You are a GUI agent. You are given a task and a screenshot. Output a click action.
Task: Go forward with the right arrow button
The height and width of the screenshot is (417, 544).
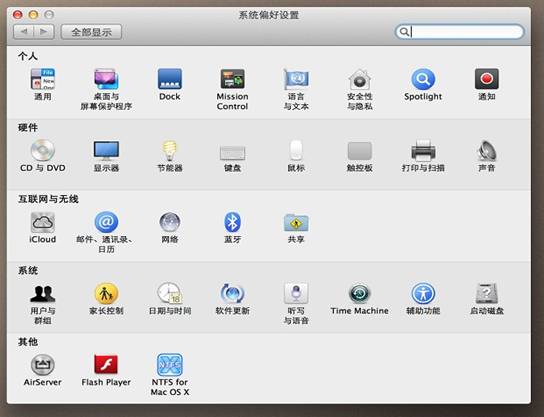(x=44, y=32)
